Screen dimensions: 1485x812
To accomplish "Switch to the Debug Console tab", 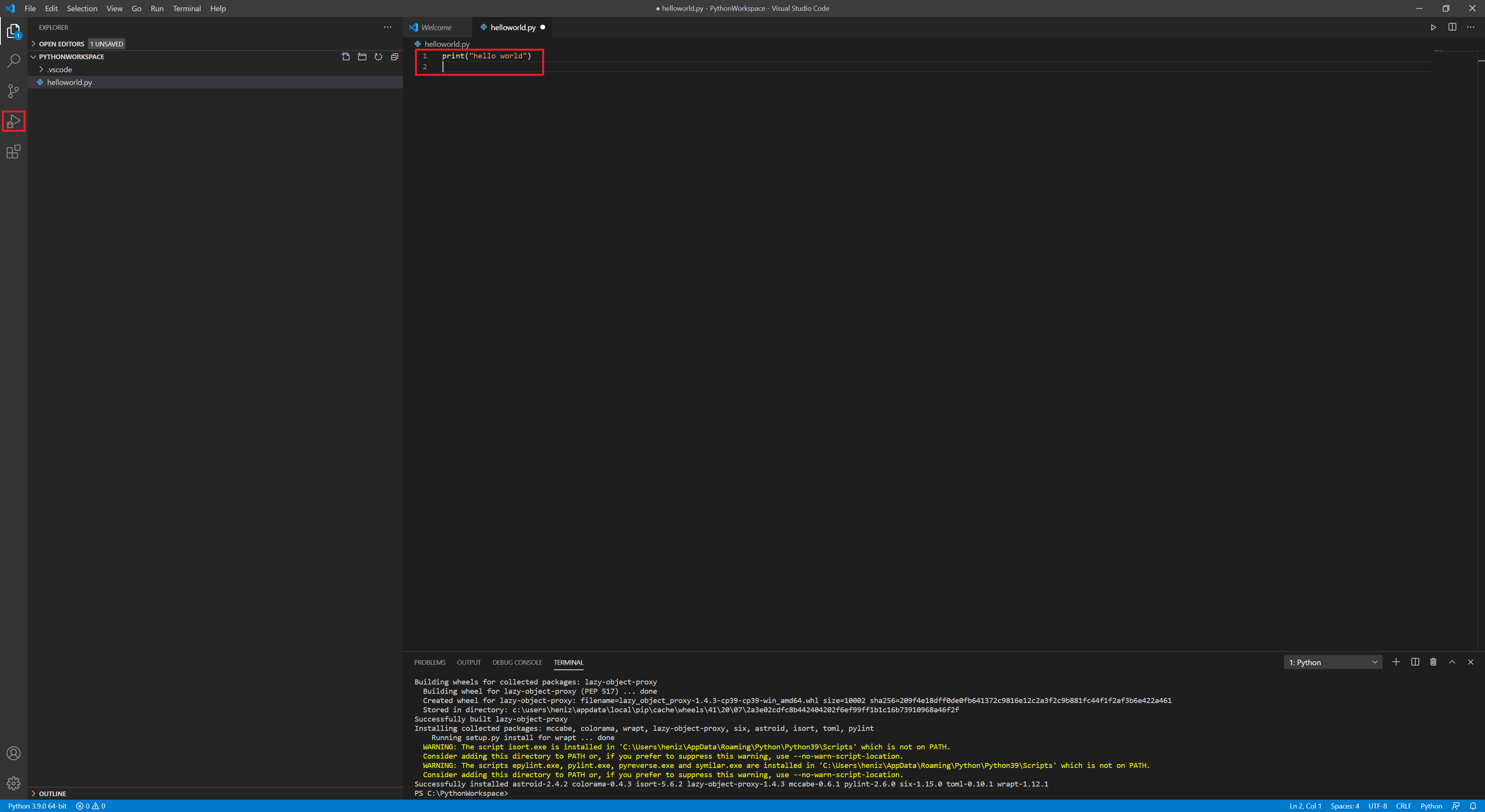I will pos(517,662).
